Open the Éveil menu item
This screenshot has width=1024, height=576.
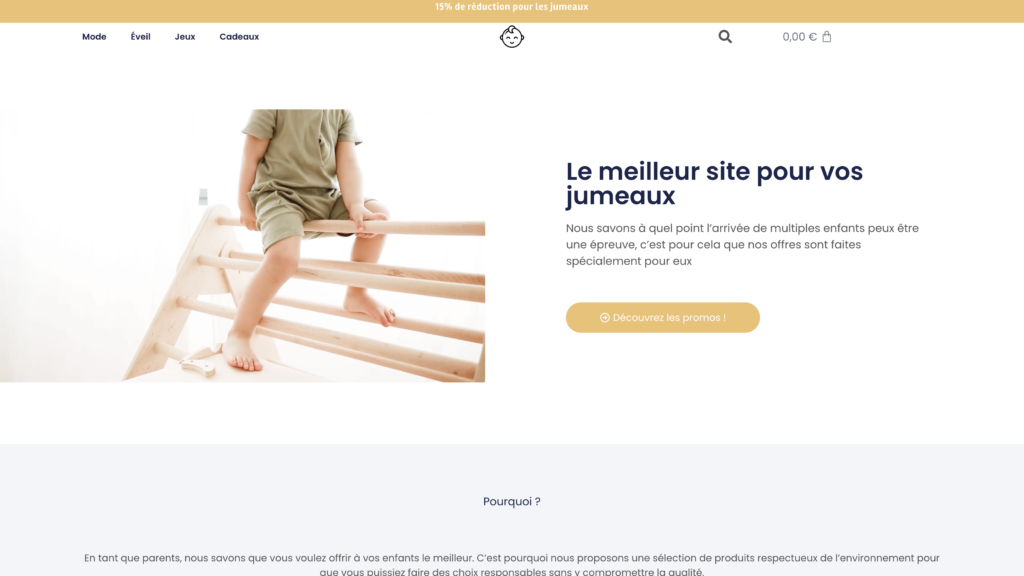pos(140,37)
